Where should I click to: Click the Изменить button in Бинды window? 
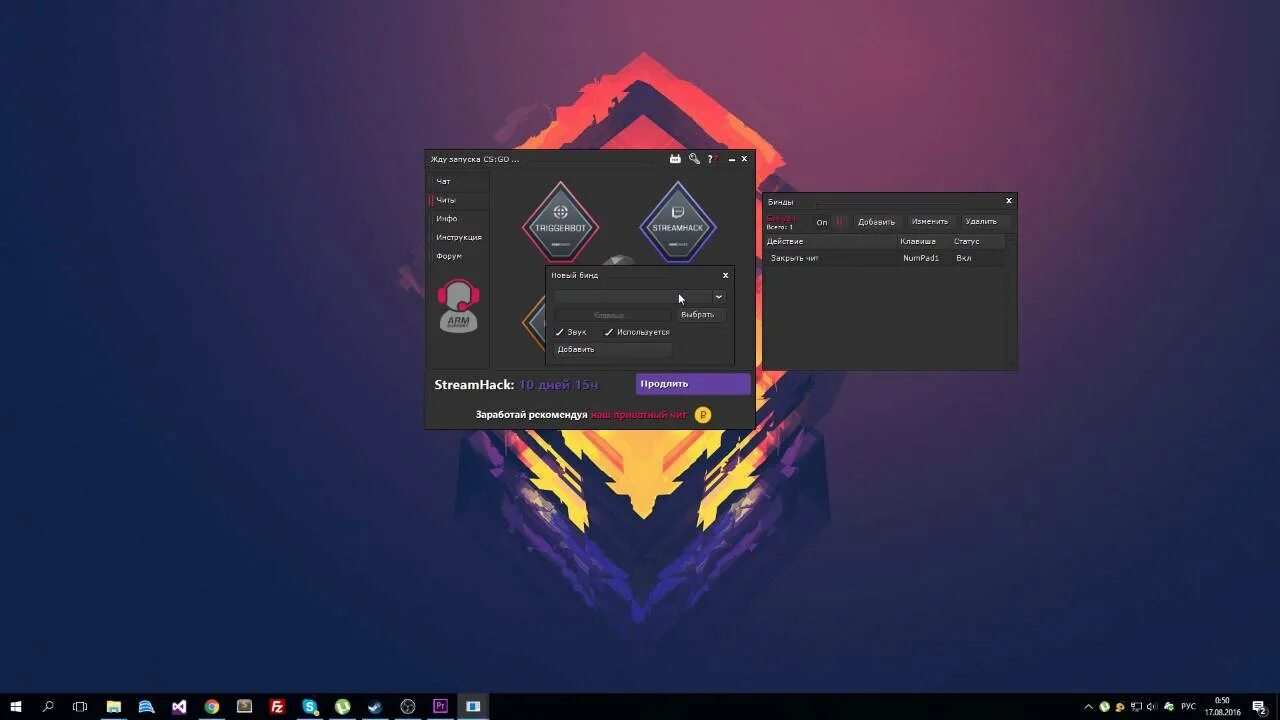(x=930, y=222)
